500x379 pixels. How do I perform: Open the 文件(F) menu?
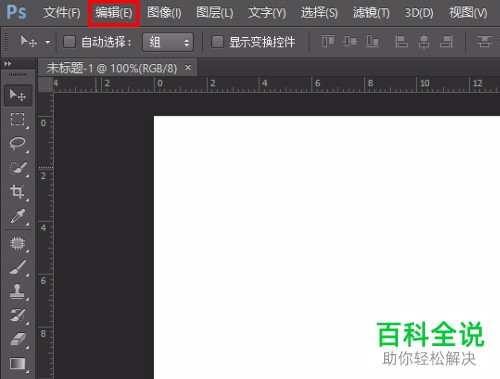[x=62, y=13]
